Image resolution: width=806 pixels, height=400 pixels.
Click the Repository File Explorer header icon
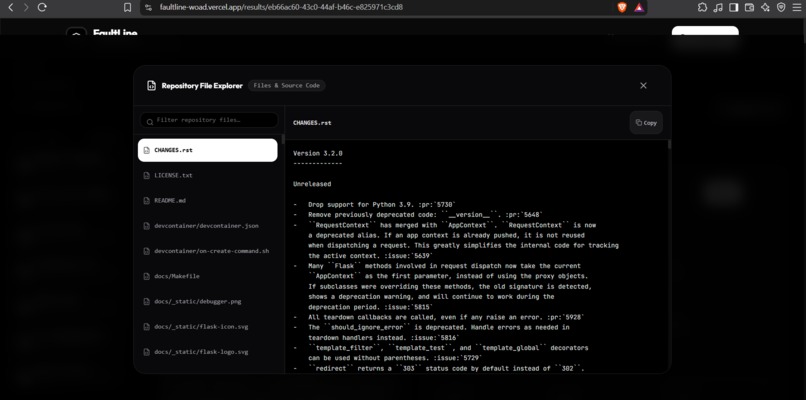151,86
